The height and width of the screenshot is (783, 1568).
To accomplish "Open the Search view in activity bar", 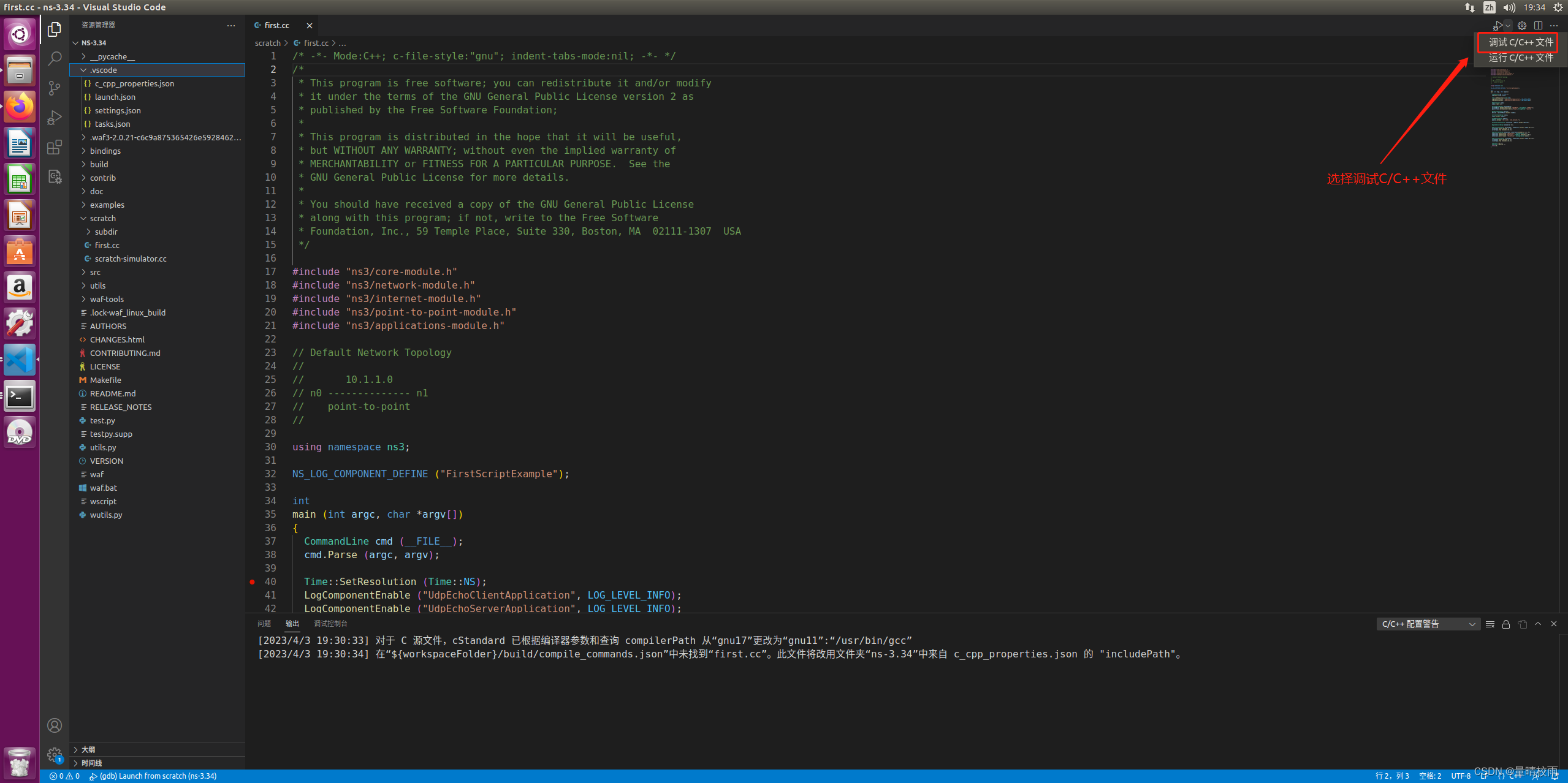I will (x=55, y=58).
